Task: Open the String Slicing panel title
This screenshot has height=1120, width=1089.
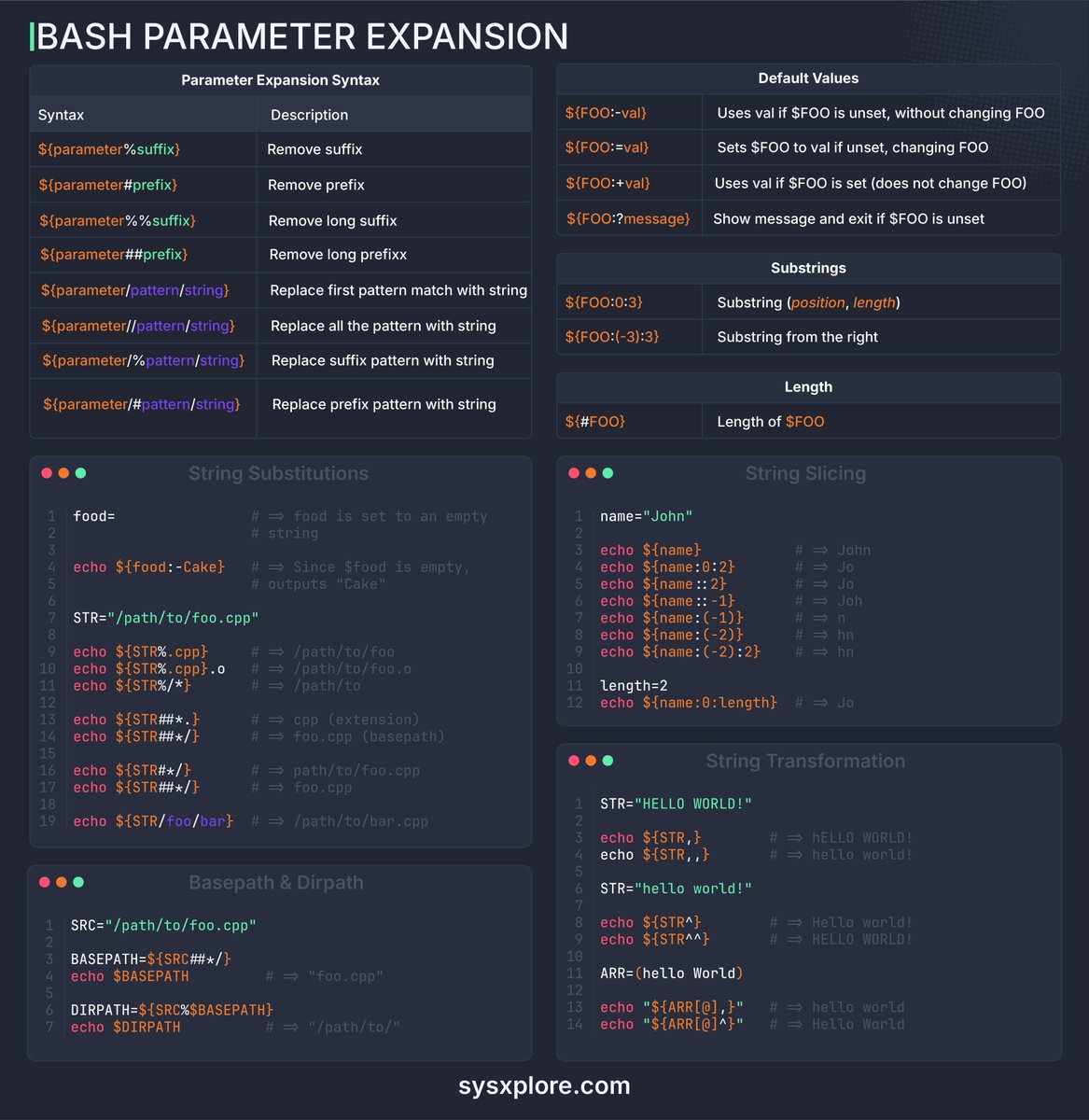Action: [x=806, y=473]
